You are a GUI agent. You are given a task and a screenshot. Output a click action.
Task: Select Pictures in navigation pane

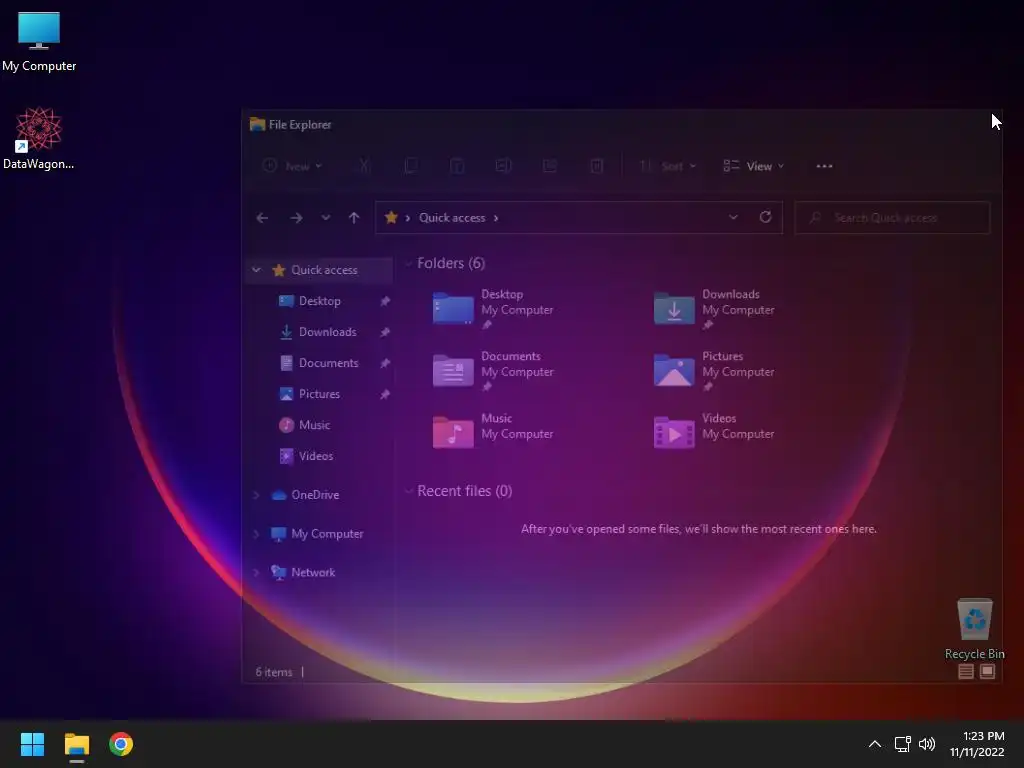click(319, 394)
